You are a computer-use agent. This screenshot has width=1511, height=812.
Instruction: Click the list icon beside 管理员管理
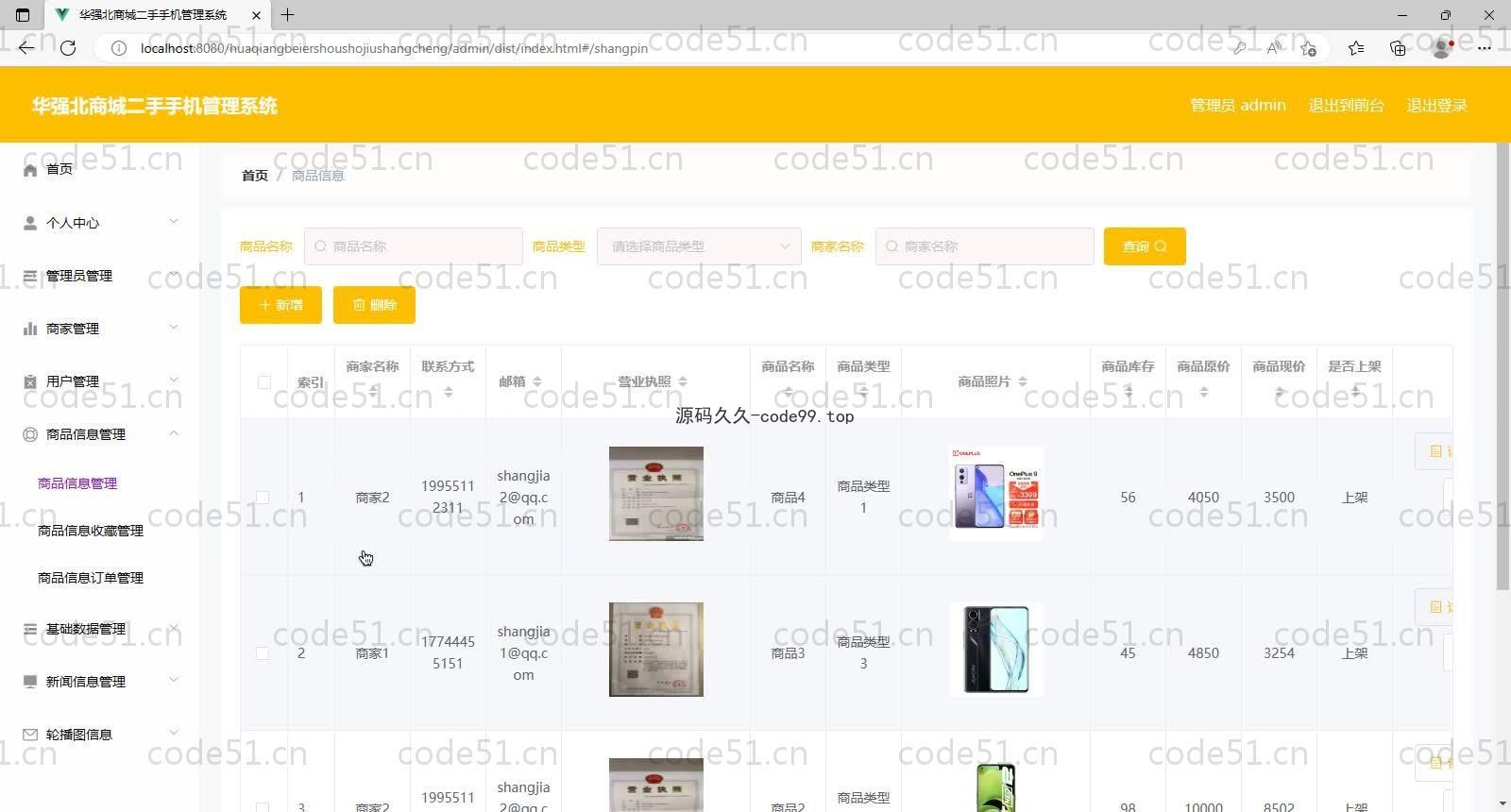point(30,276)
